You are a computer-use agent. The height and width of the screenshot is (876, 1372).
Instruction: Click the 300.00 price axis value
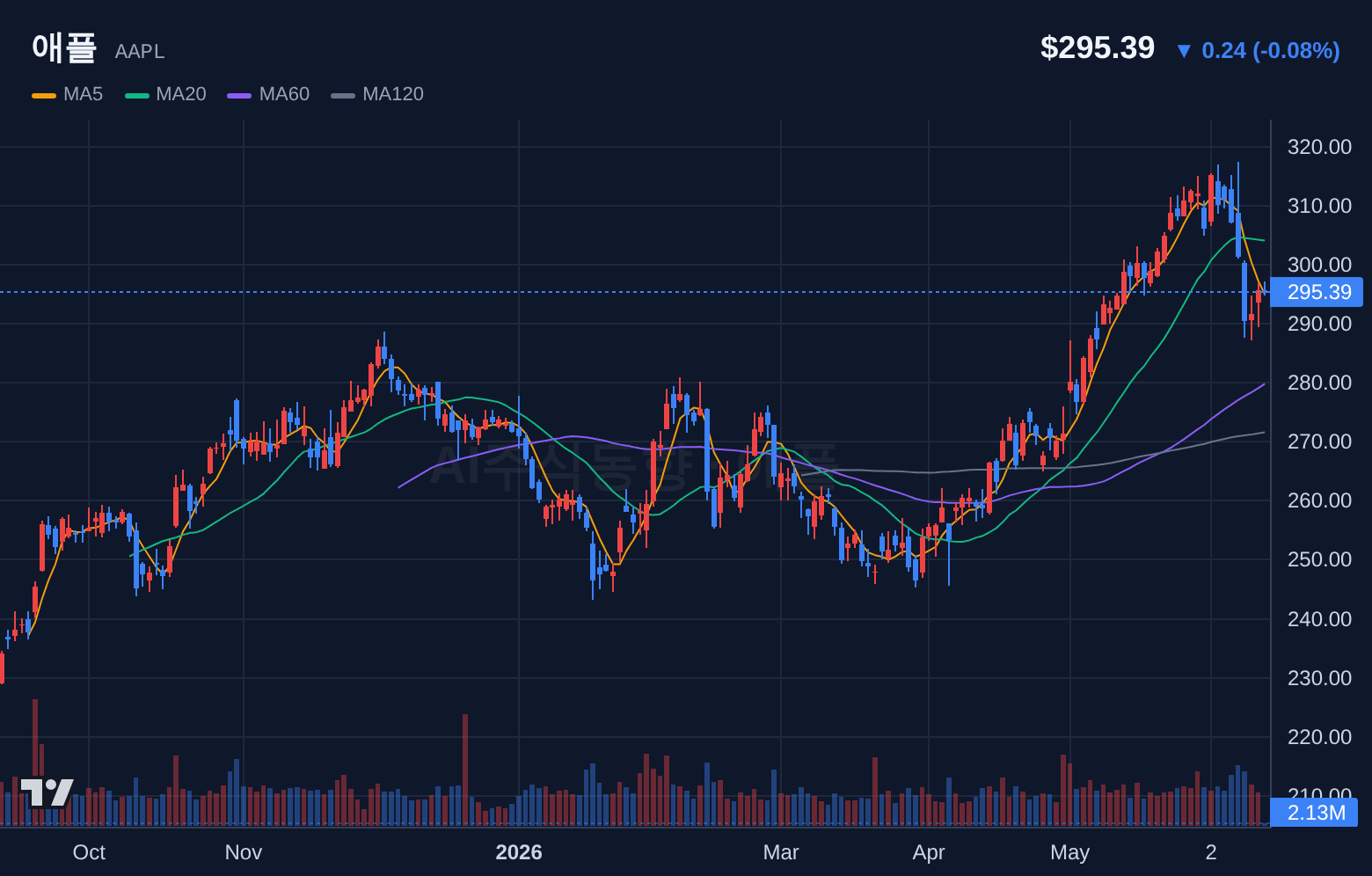[1319, 265]
